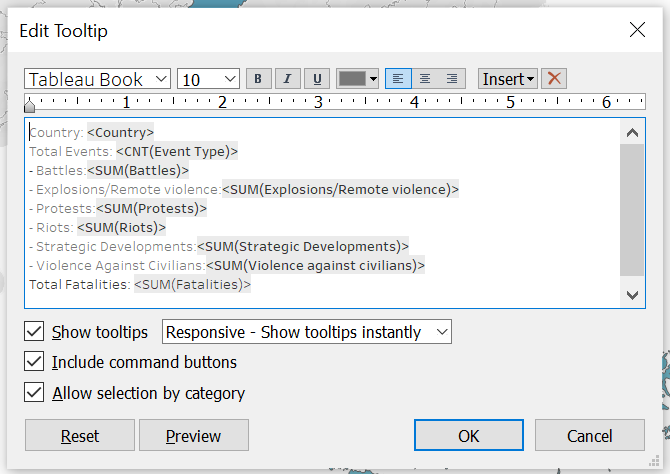670x474 pixels.
Task: Align tooltip text right
Action: click(452, 79)
